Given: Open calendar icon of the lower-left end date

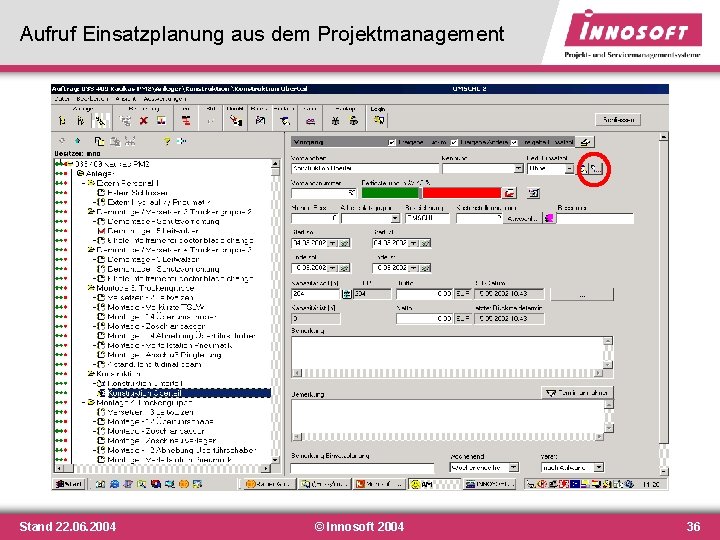Looking at the screenshot, I should click(345, 268).
